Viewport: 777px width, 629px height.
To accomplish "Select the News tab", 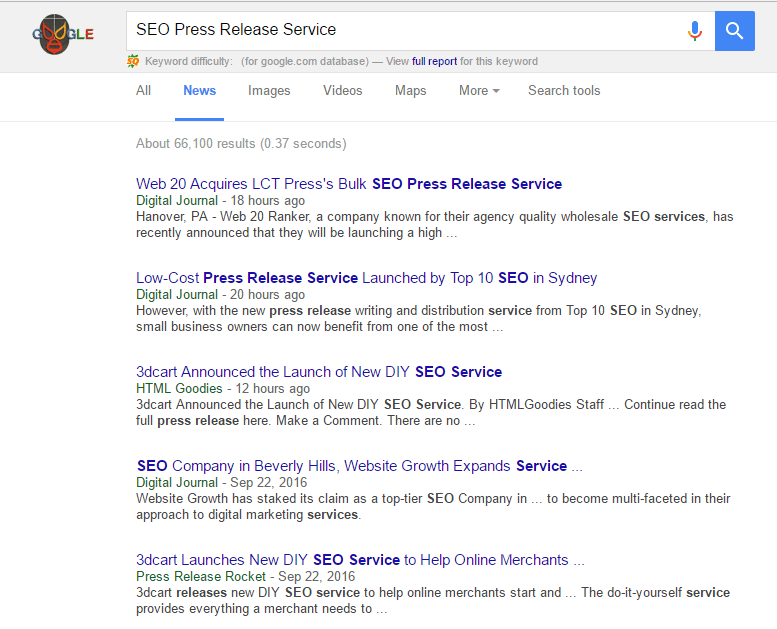I will (199, 91).
